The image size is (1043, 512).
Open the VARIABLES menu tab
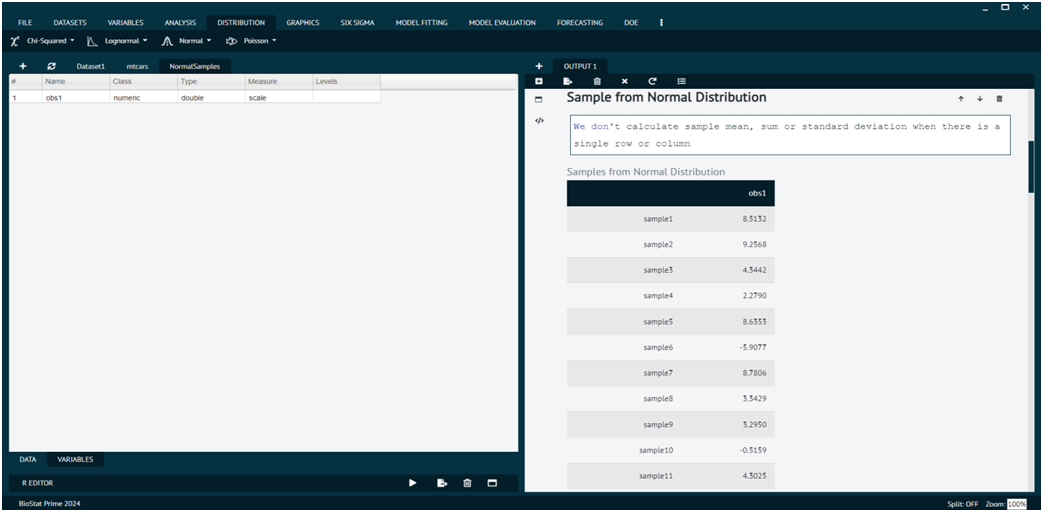[x=126, y=23]
